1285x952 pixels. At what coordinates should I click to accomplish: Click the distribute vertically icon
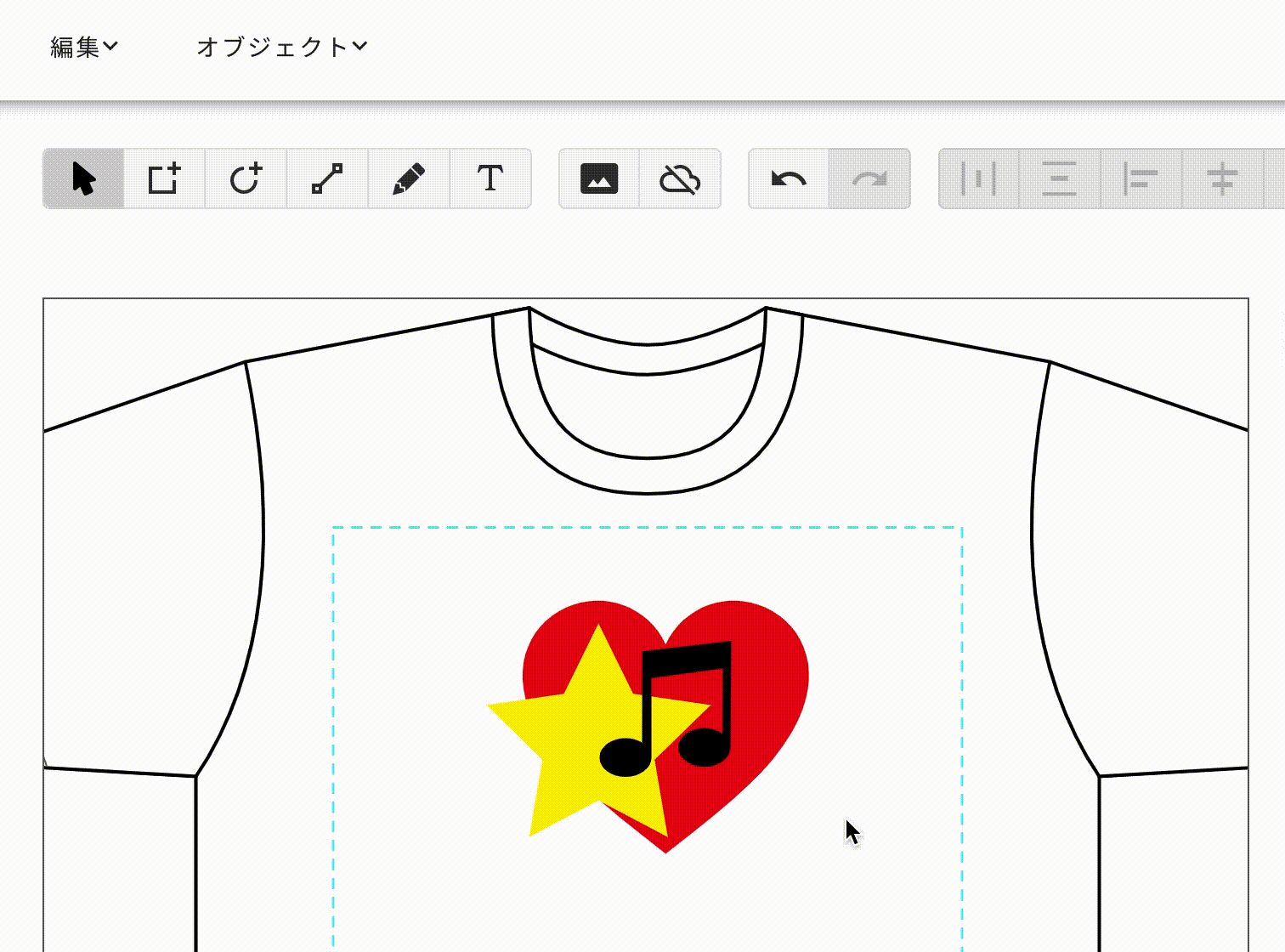1059,178
